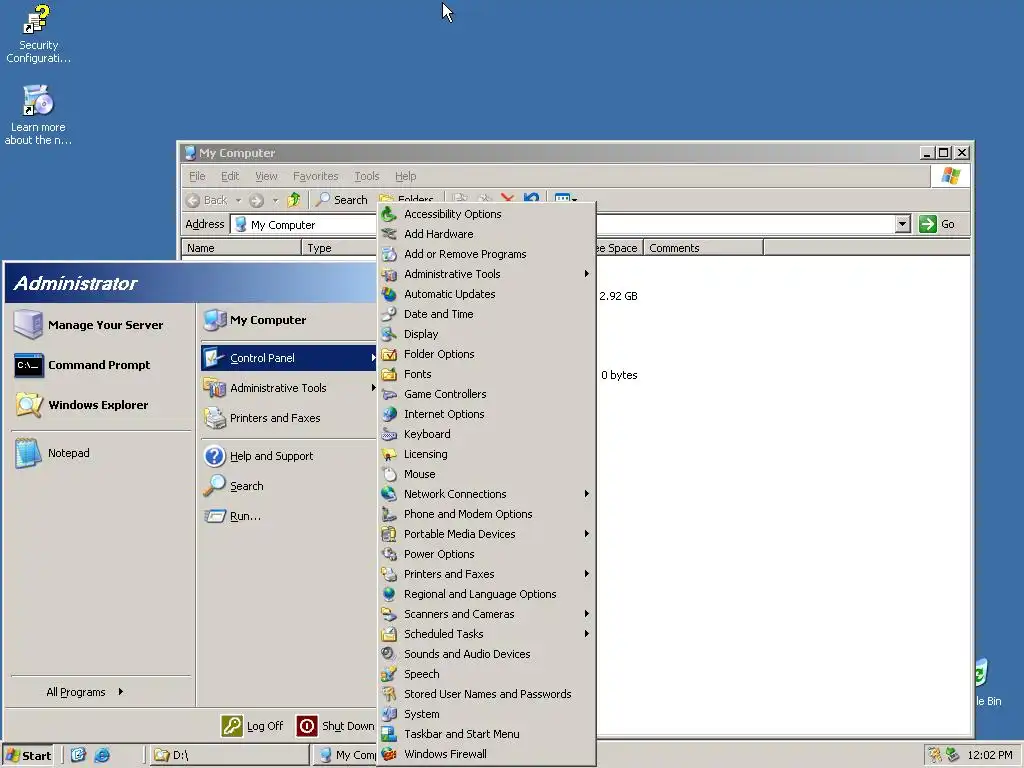Open the D:\ taskbar button
The width and height of the screenshot is (1024, 768).
coord(229,756)
